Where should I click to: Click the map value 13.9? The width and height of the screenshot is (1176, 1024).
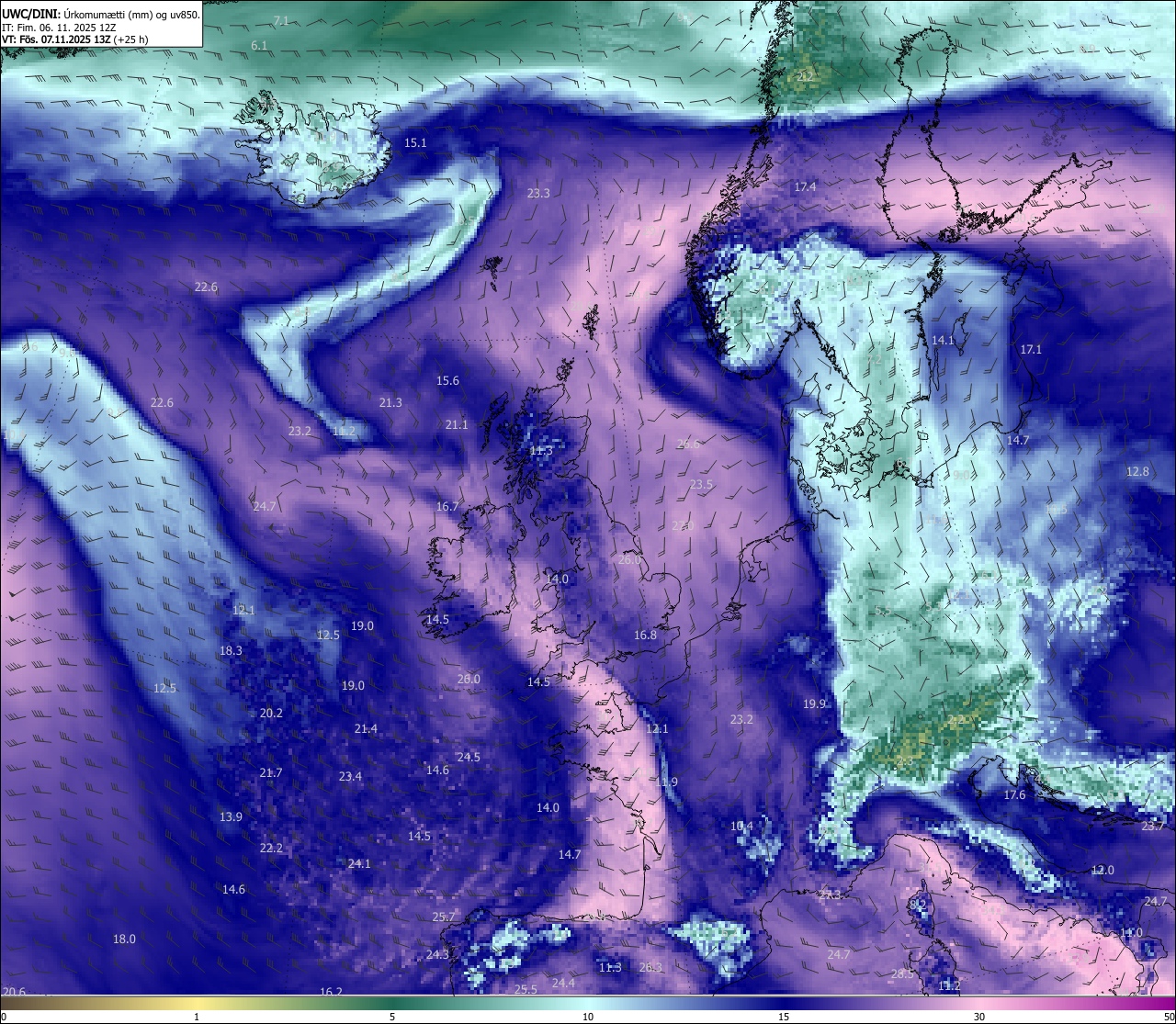pyautogui.click(x=231, y=816)
